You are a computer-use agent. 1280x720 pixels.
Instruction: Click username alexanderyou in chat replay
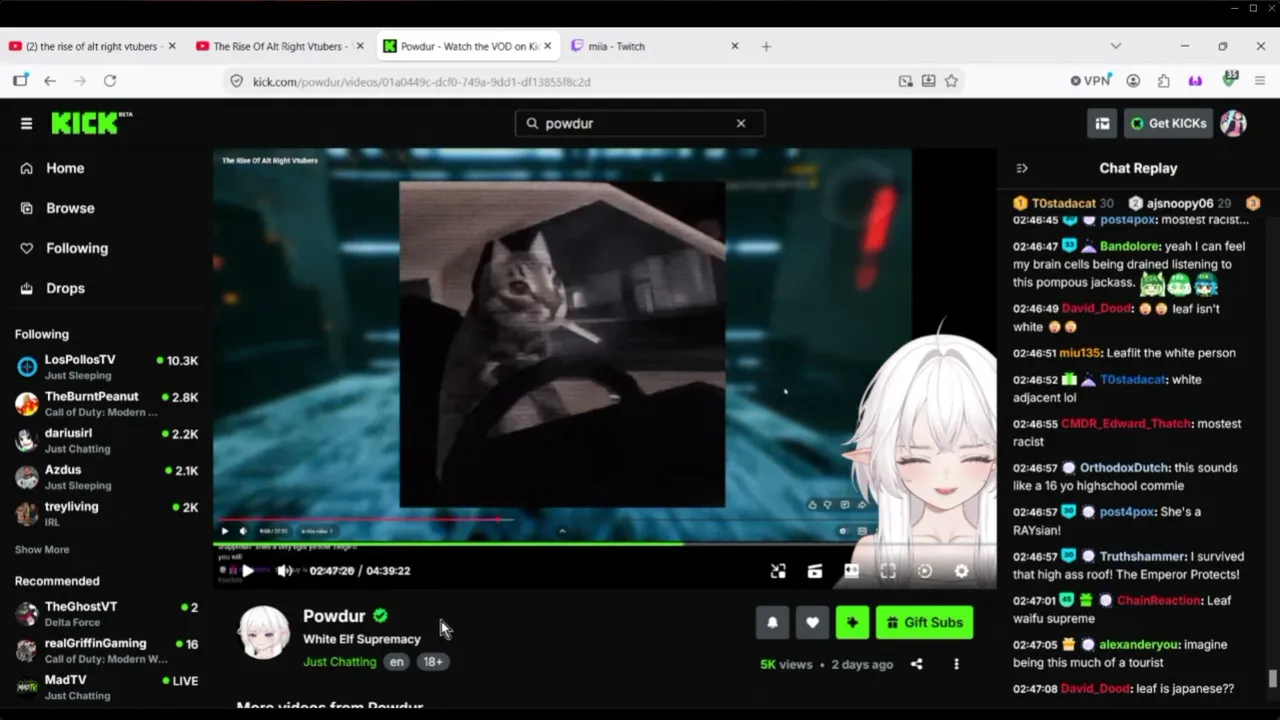click(x=1137, y=645)
